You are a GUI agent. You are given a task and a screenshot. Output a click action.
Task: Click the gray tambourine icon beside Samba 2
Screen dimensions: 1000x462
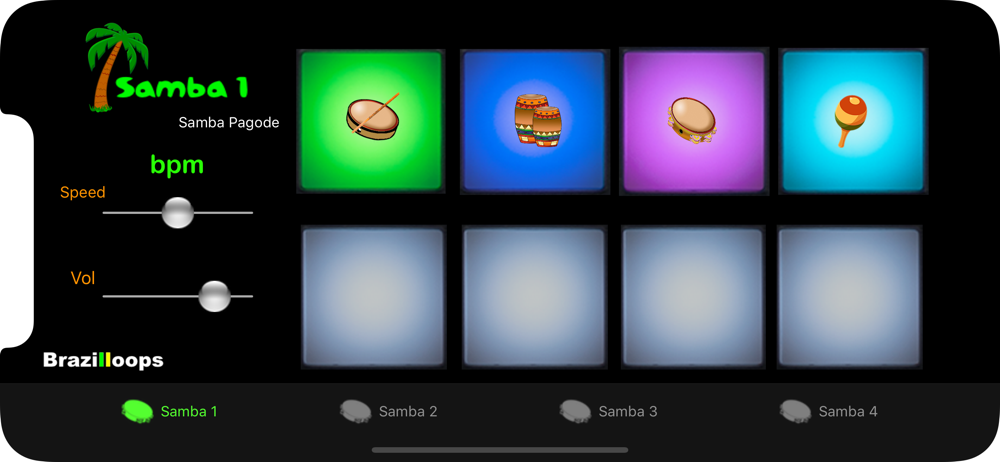point(355,412)
